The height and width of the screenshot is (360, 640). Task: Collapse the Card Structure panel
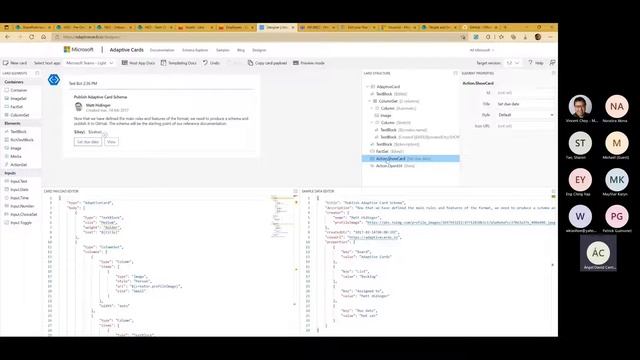[x=455, y=73]
